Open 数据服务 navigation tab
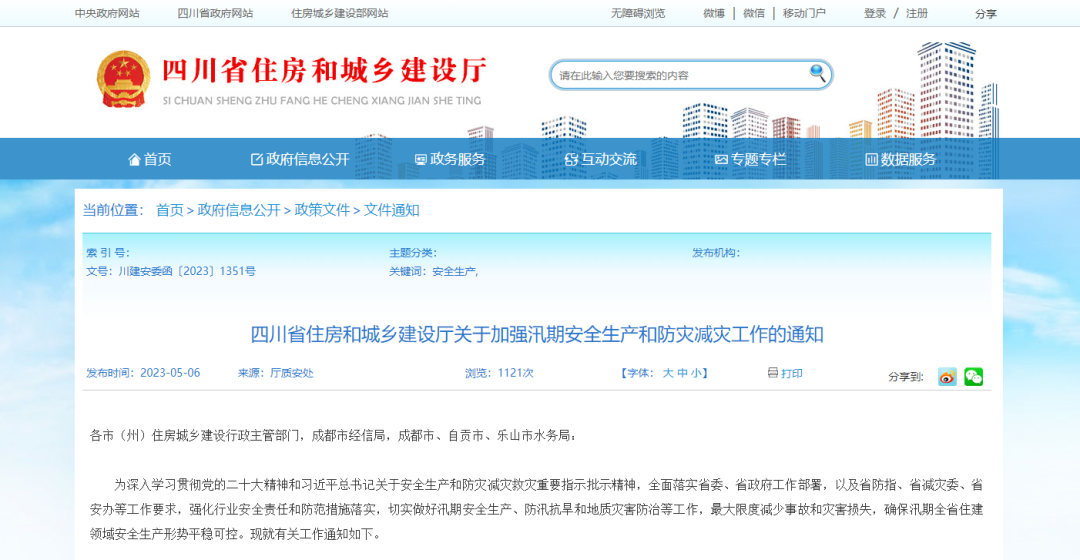Image resolution: width=1080 pixels, height=560 pixels. tap(900, 159)
